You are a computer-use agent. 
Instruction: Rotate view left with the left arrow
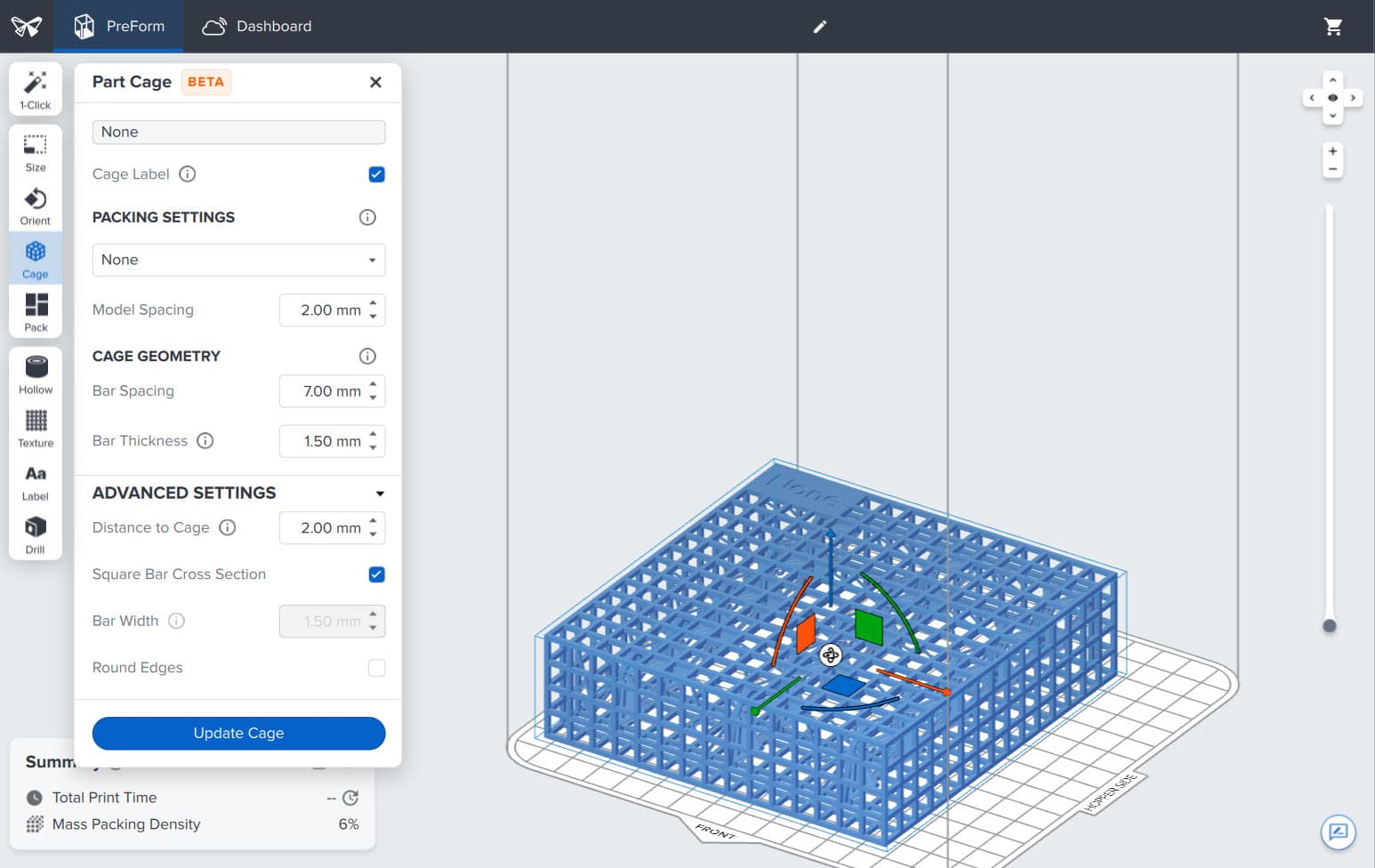point(1312,98)
